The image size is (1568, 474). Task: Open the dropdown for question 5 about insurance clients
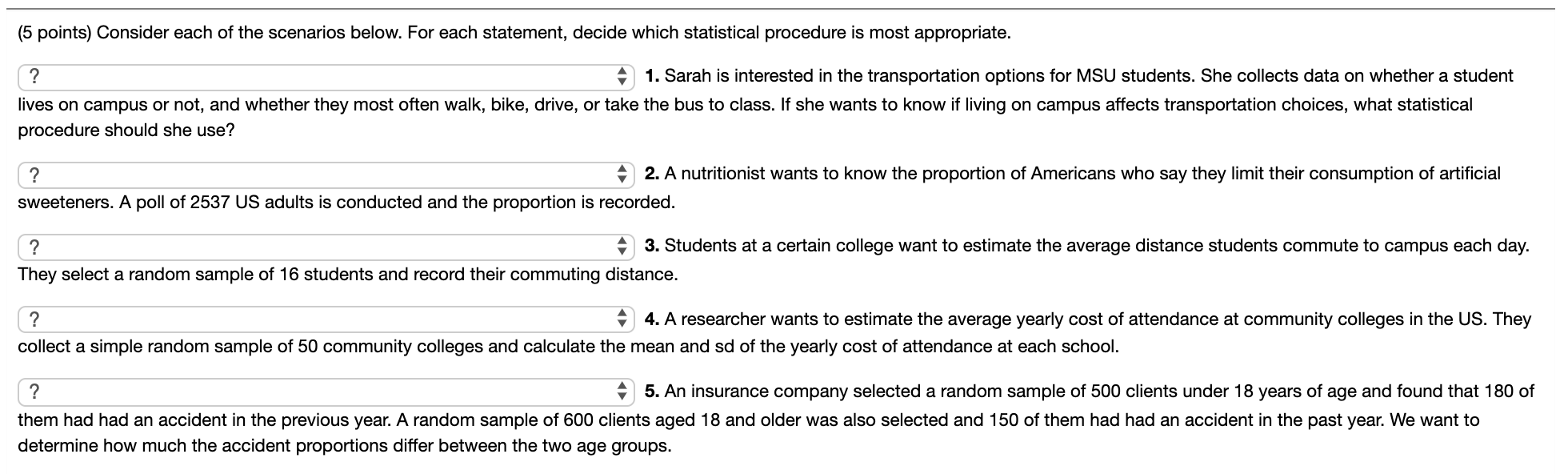pos(320,392)
